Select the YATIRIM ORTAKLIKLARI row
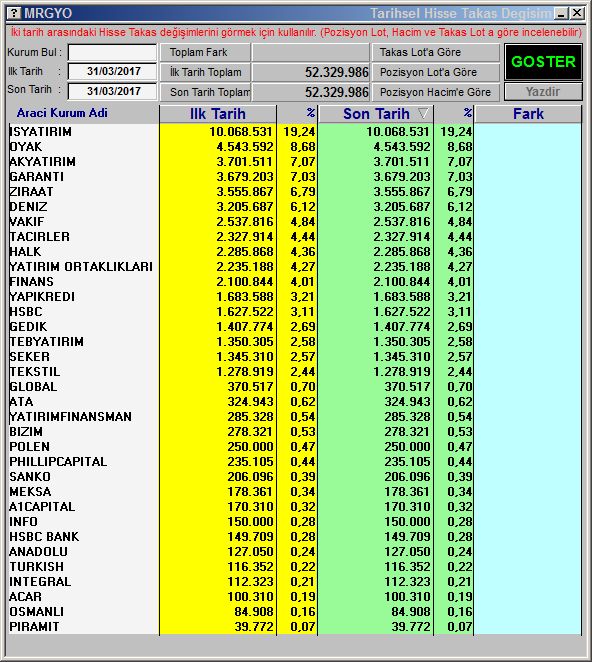The width and height of the screenshot is (592, 662). tap(295, 267)
